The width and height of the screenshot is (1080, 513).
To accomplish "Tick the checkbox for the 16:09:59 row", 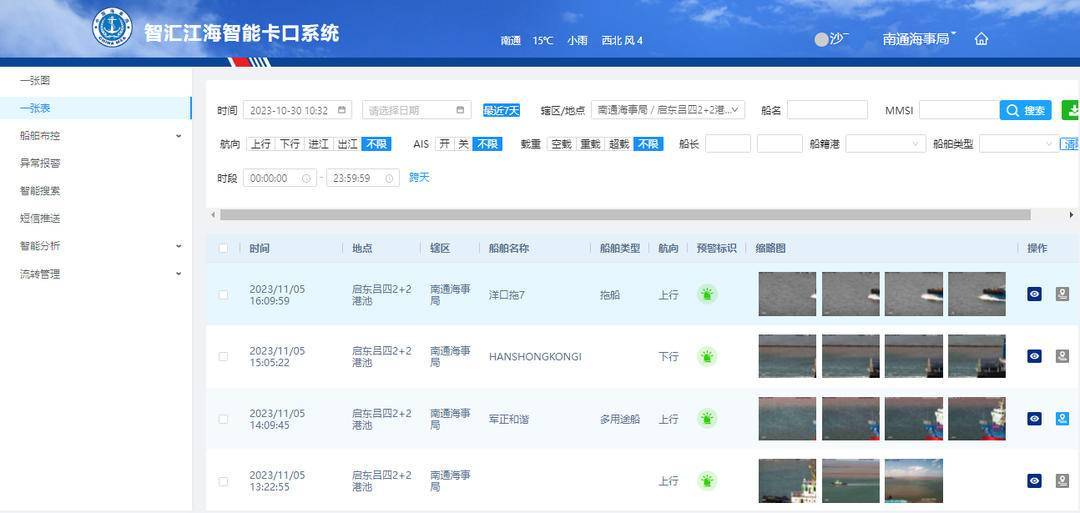I will click(x=223, y=295).
